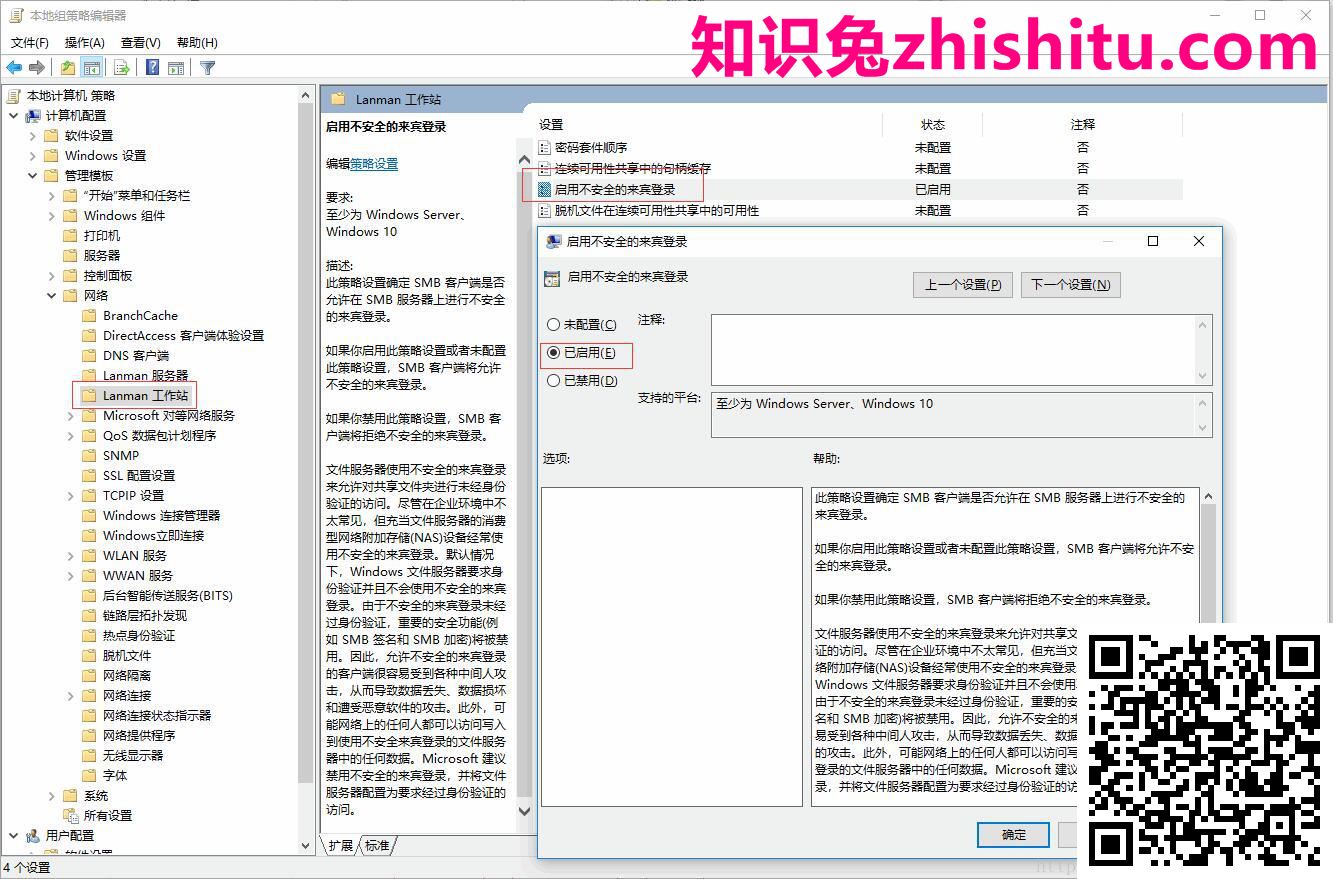The width and height of the screenshot is (1333, 879).
Task: Expand the TCPIP 设置 tree node
Action: [71, 495]
